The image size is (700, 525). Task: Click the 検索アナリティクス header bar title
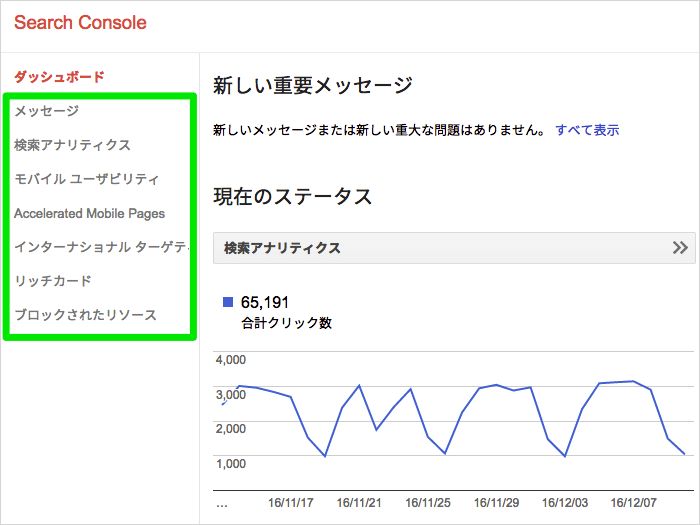pyautogui.click(x=282, y=248)
